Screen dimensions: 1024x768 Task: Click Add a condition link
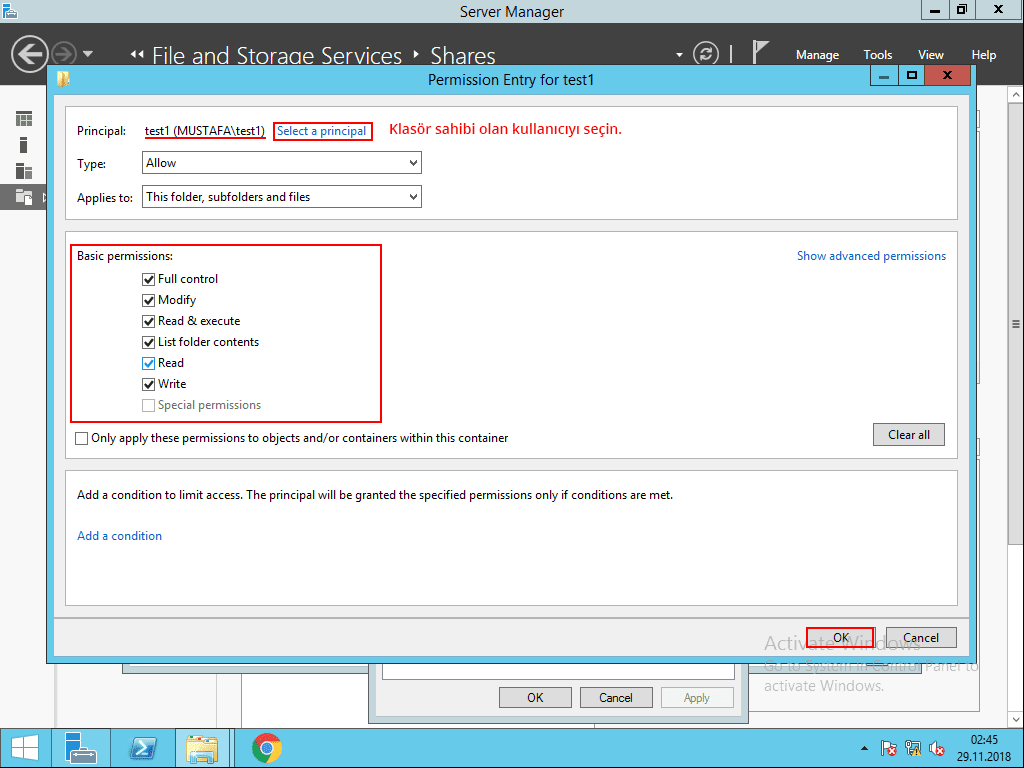[x=120, y=536]
